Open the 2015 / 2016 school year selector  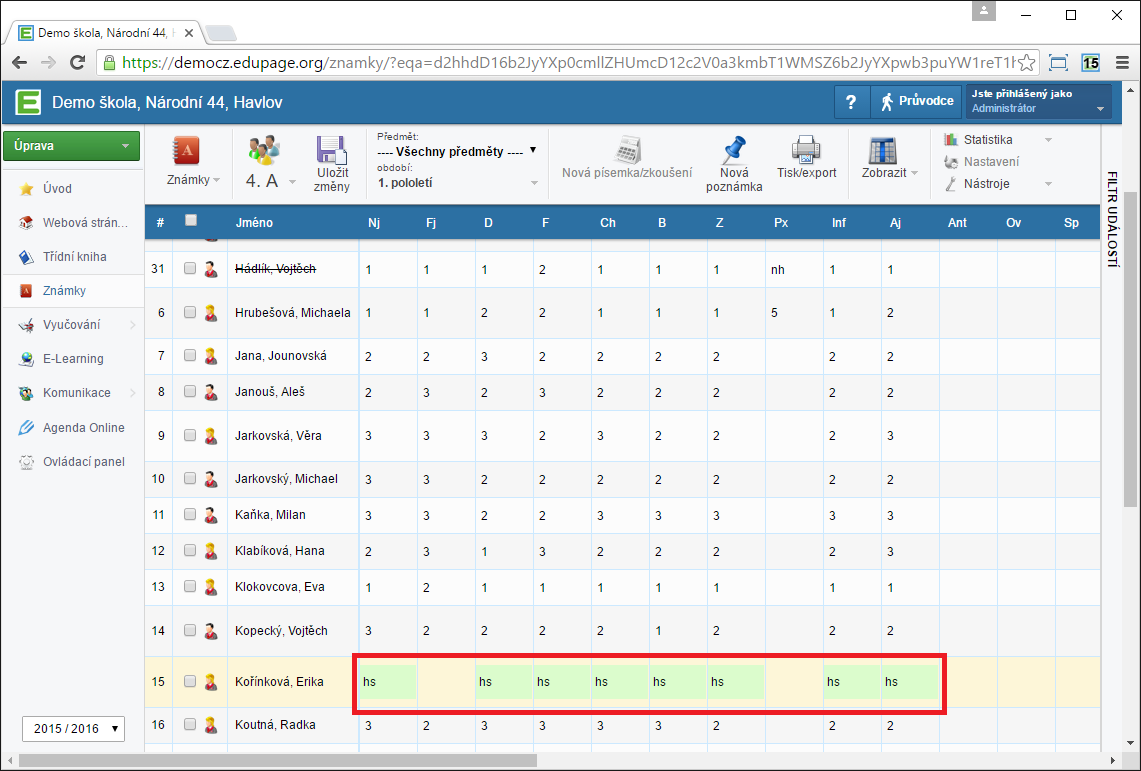coord(73,729)
